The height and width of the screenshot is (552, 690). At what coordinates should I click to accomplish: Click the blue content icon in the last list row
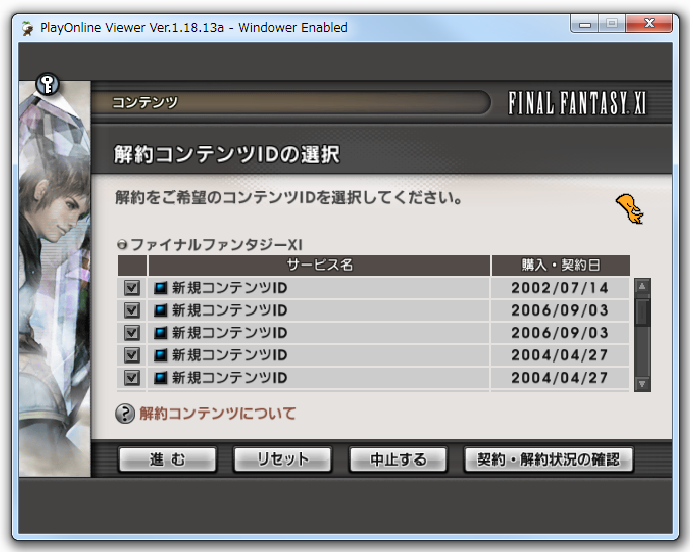[x=160, y=378]
